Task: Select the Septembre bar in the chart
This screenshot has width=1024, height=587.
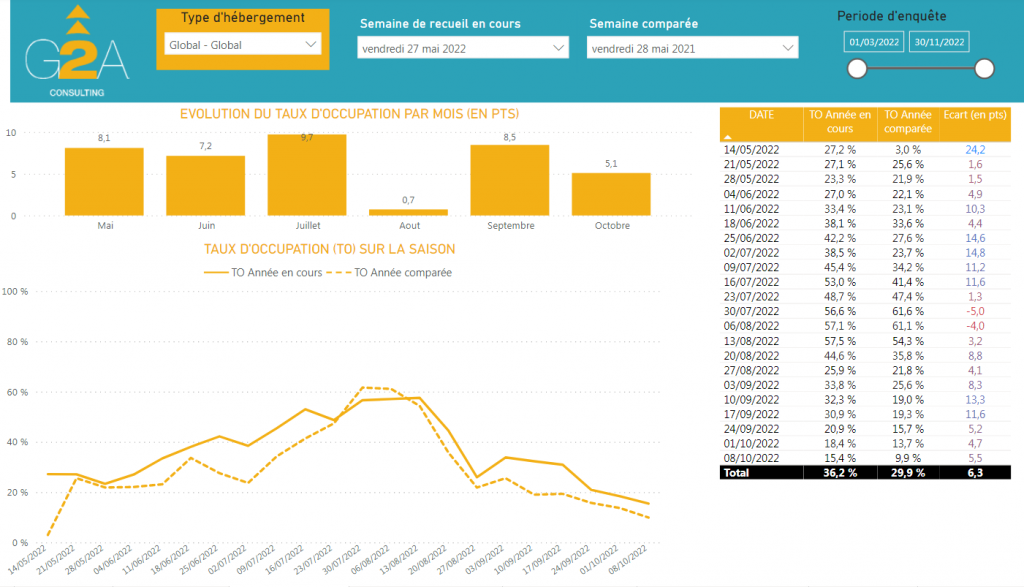Action: pyautogui.click(x=509, y=180)
